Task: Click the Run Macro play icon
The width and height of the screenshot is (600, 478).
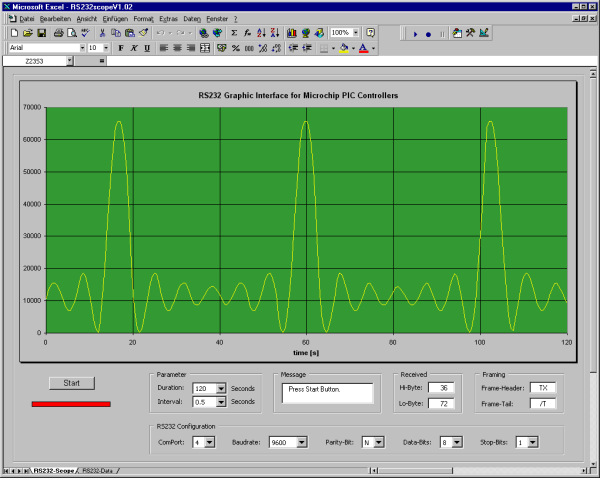Action: point(415,33)
